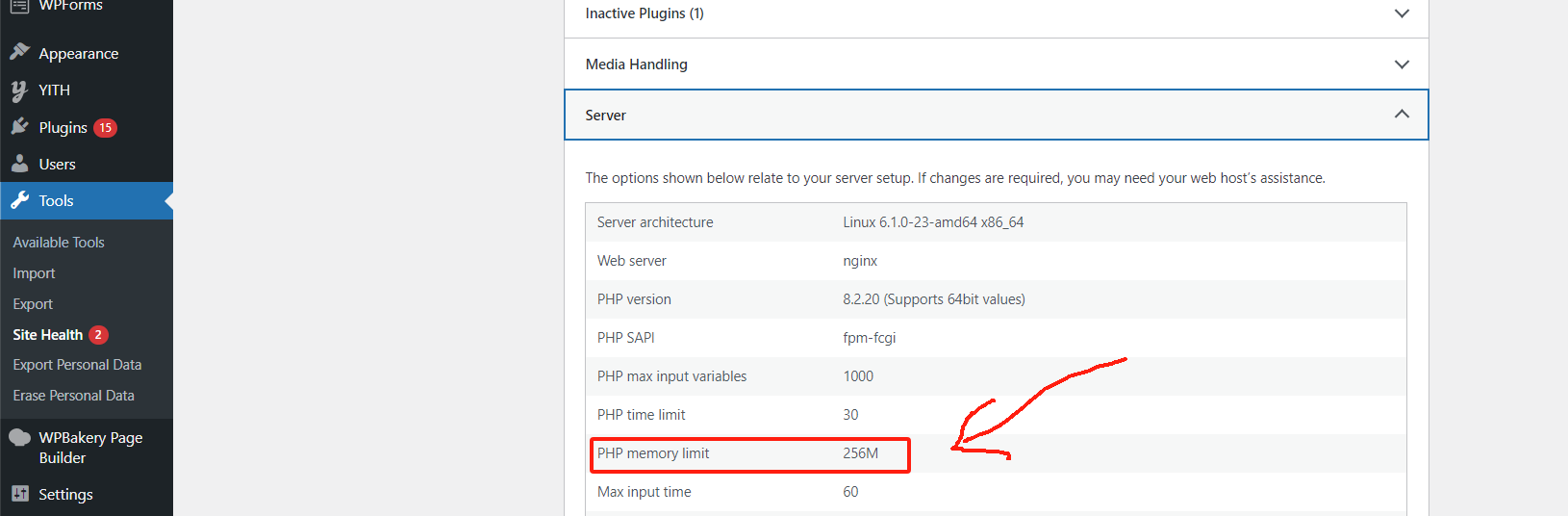Click the Users person icon
Image resolution: width=1568 pixels, height=516 pixels.
pyautogui.click(x=19, y=164)
